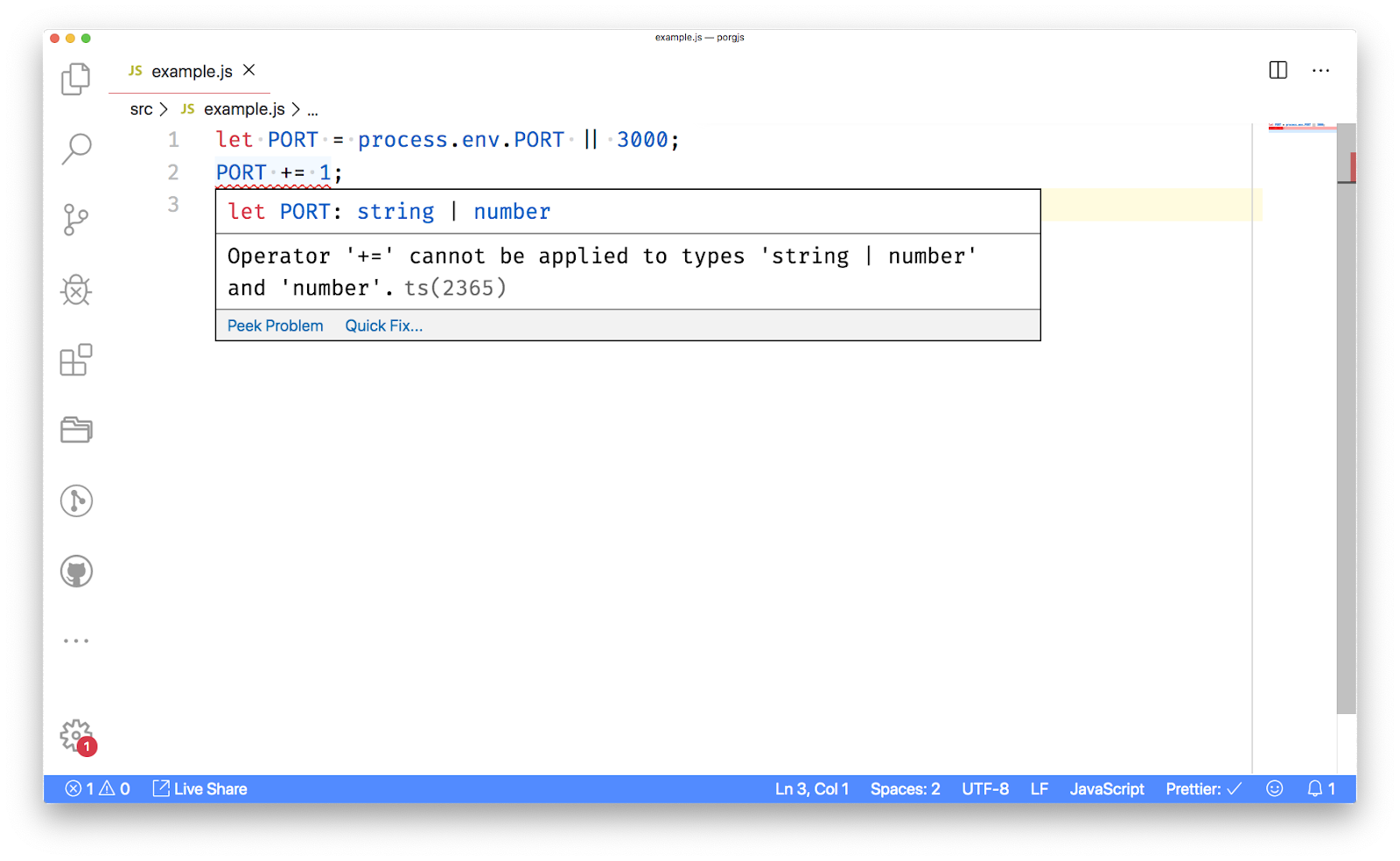The height and width of the screenshot is (861, 1400).
Task: Close the example.js tab
Action: pos(249,70)
